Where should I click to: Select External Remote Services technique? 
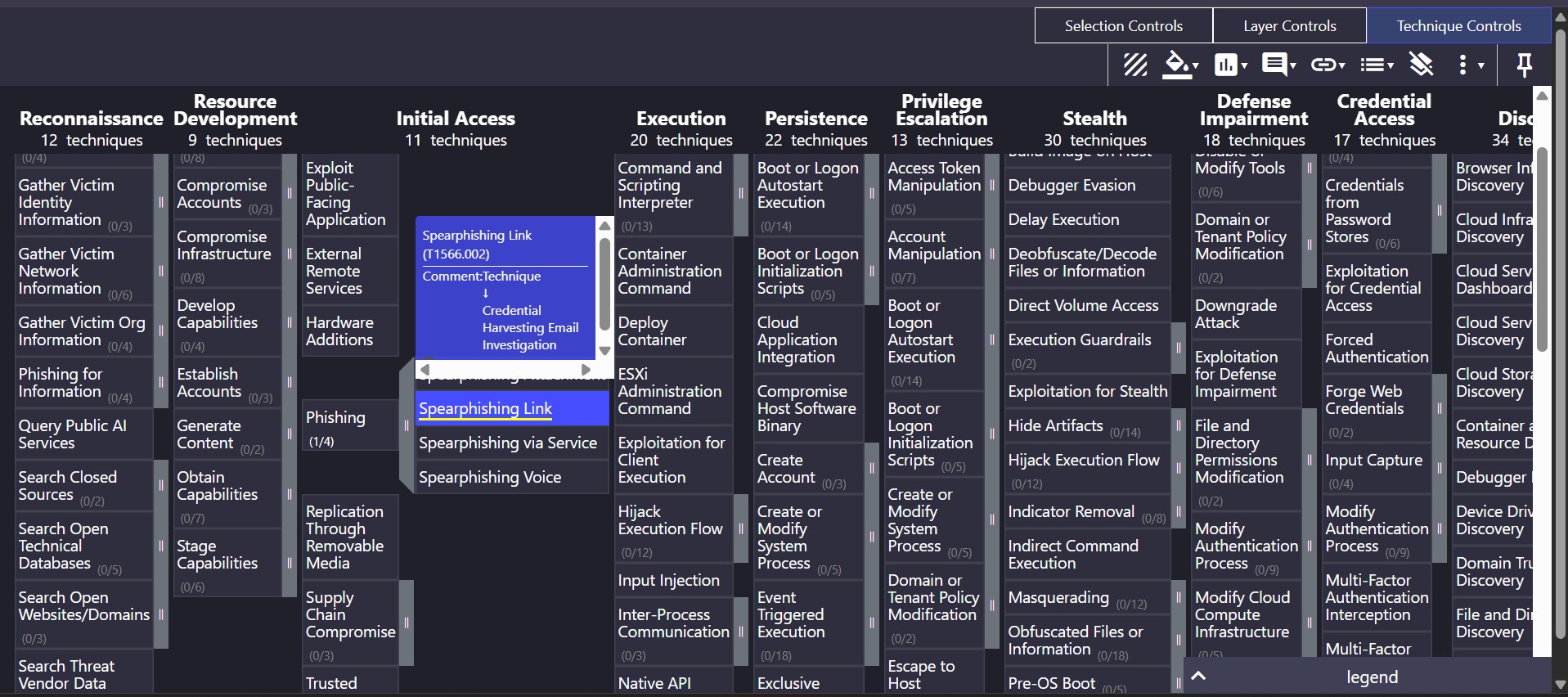pyautogui.click(x=350, y=271)
